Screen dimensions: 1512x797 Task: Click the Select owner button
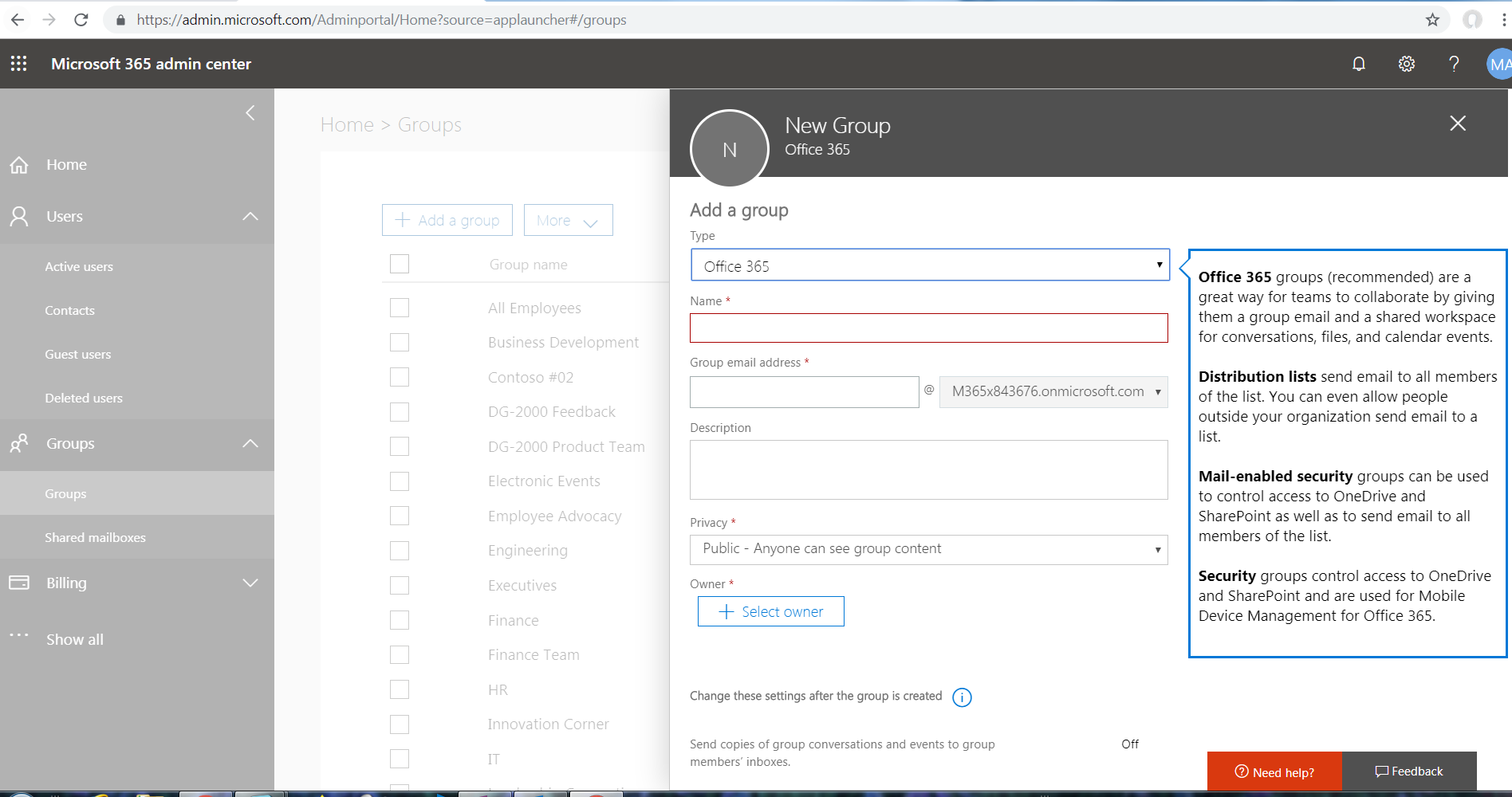point(770,611)
